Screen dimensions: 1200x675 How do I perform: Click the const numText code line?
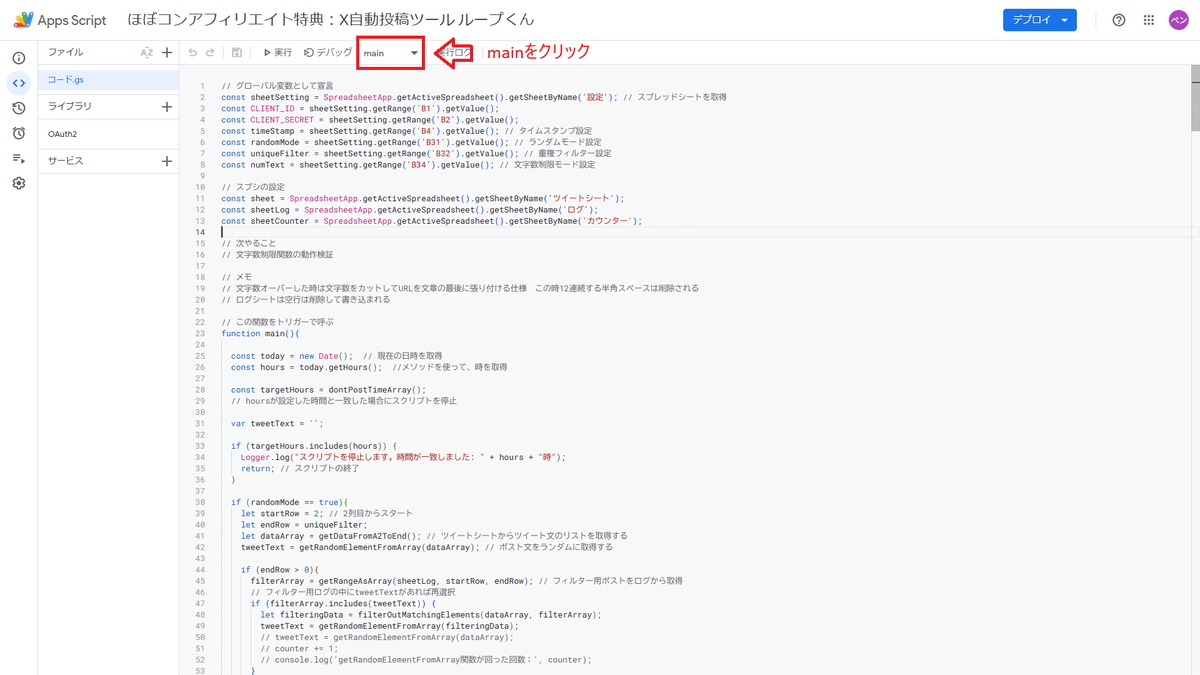[408, 164]
